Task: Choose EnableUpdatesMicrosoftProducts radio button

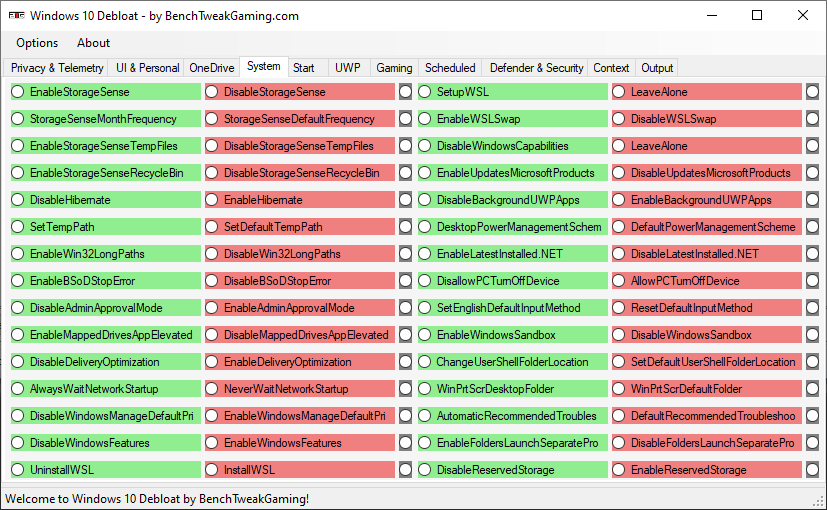Action: tap(513, 172)
